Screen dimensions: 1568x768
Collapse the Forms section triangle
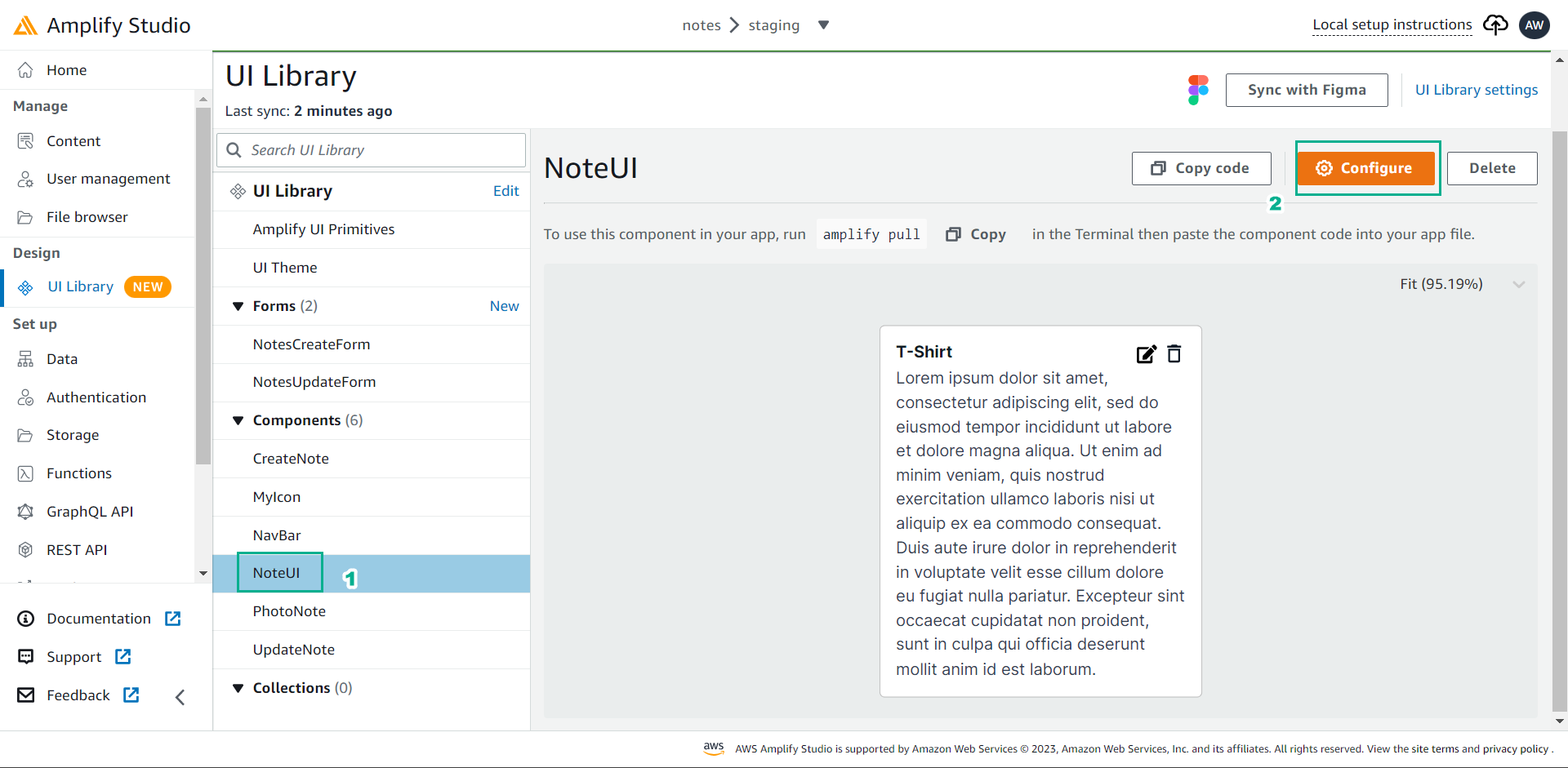238,306
